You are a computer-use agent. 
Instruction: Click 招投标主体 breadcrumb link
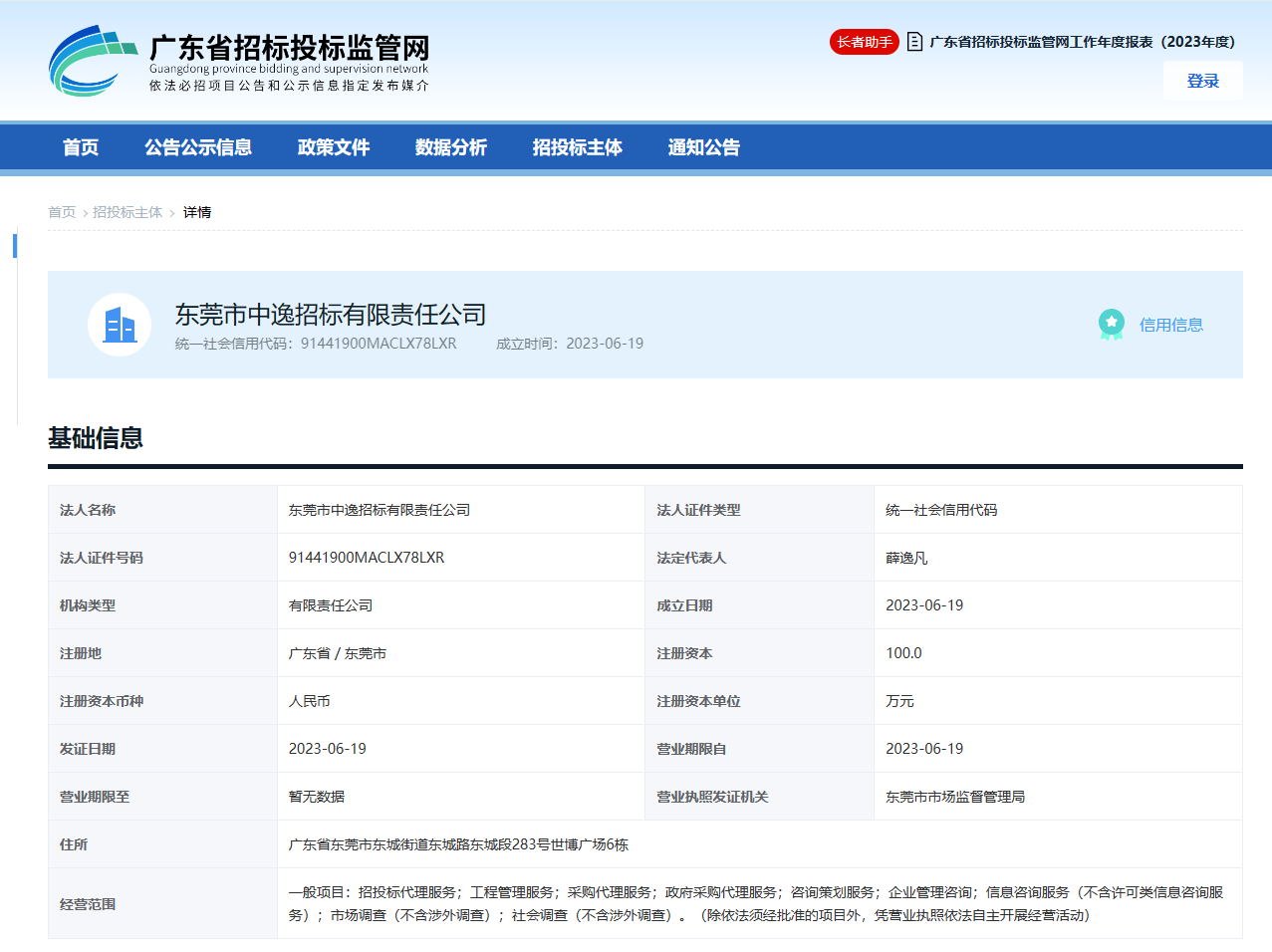(x=127, y=212)
